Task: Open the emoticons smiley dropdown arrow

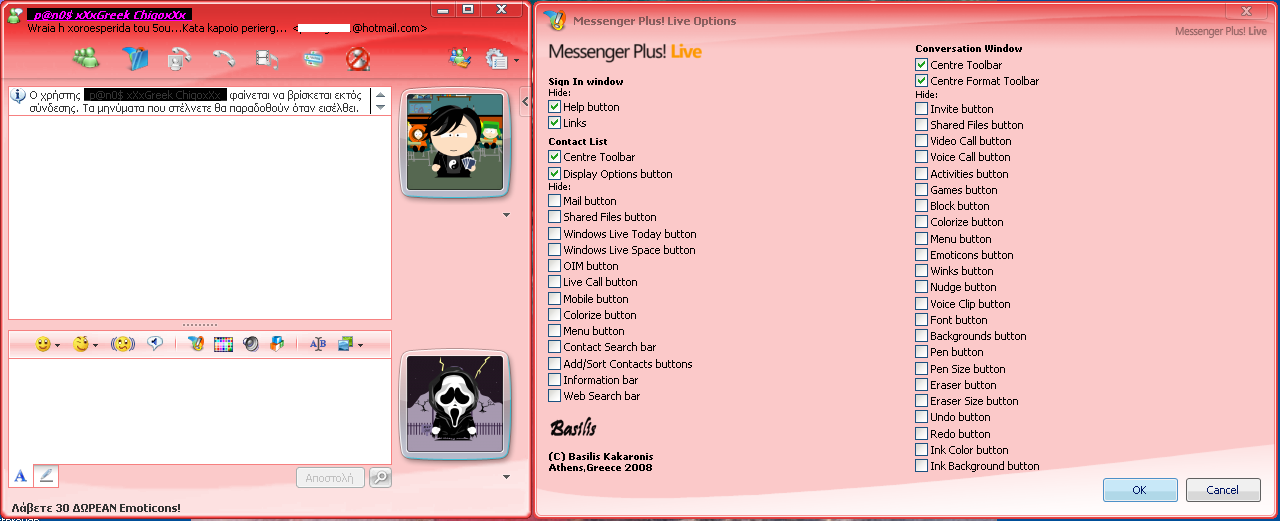Action: [58, 345]
